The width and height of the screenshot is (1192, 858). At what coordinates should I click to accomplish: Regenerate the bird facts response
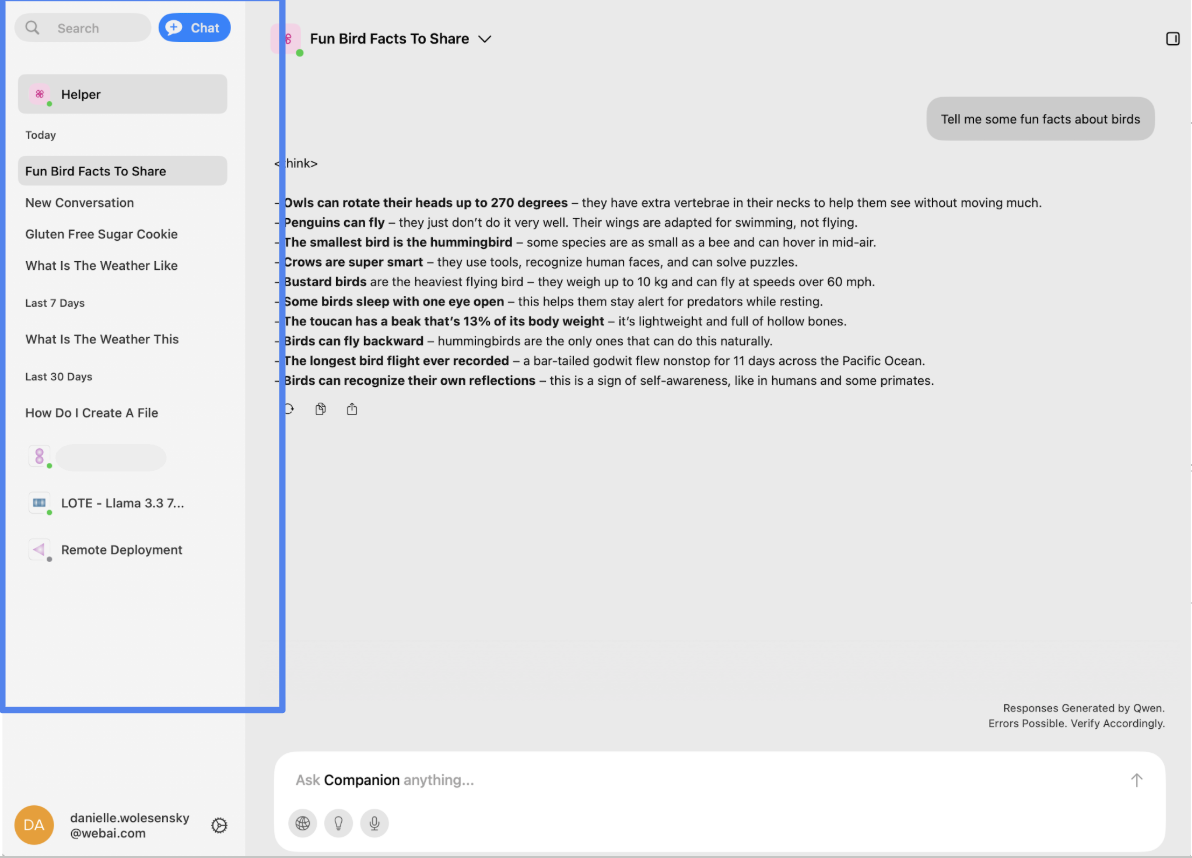(x=289, y=409)
